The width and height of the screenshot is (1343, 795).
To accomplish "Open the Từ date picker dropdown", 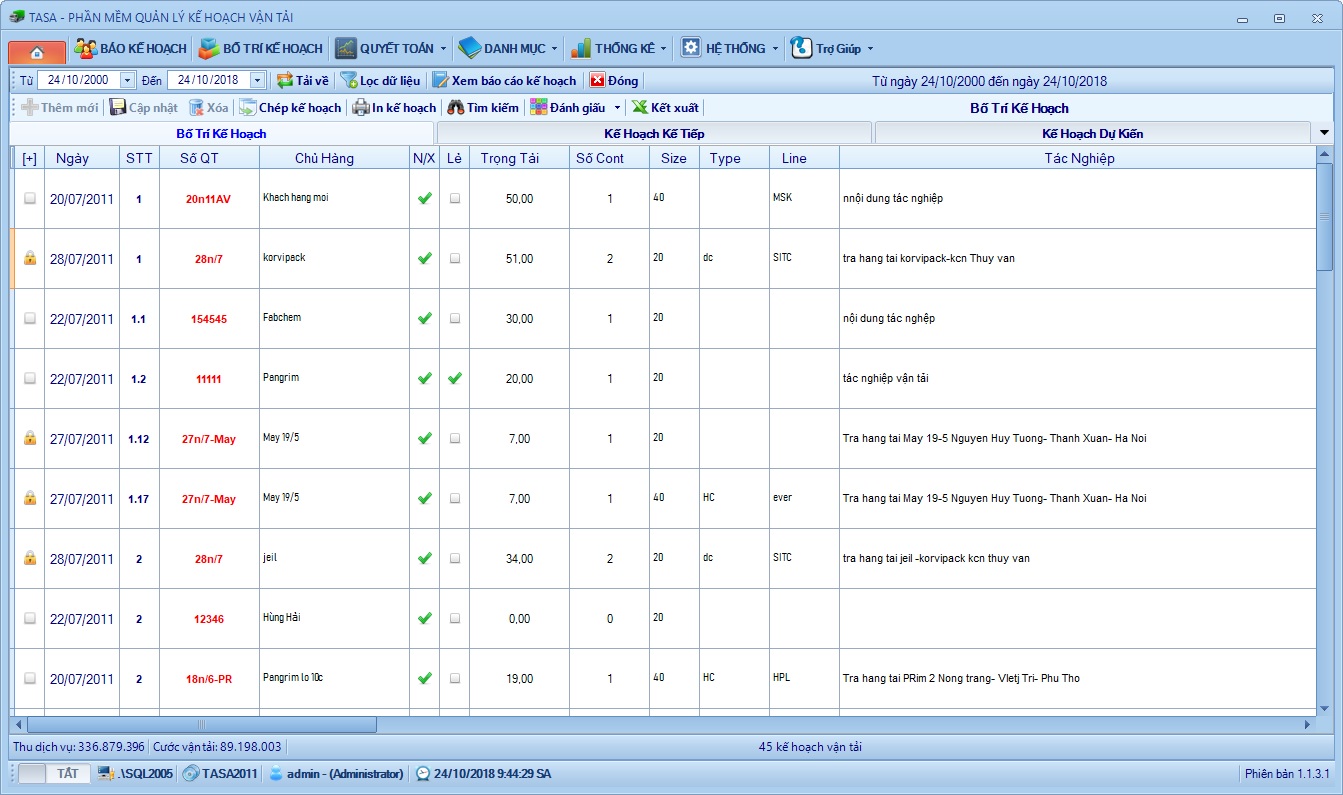I will (127, 81).
